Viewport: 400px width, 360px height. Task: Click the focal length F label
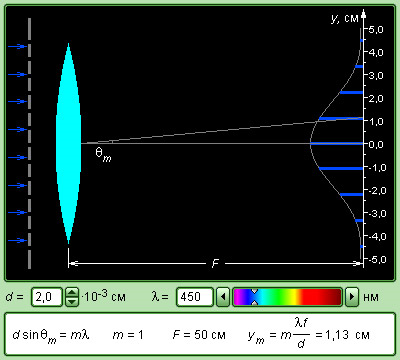(215, 264)
